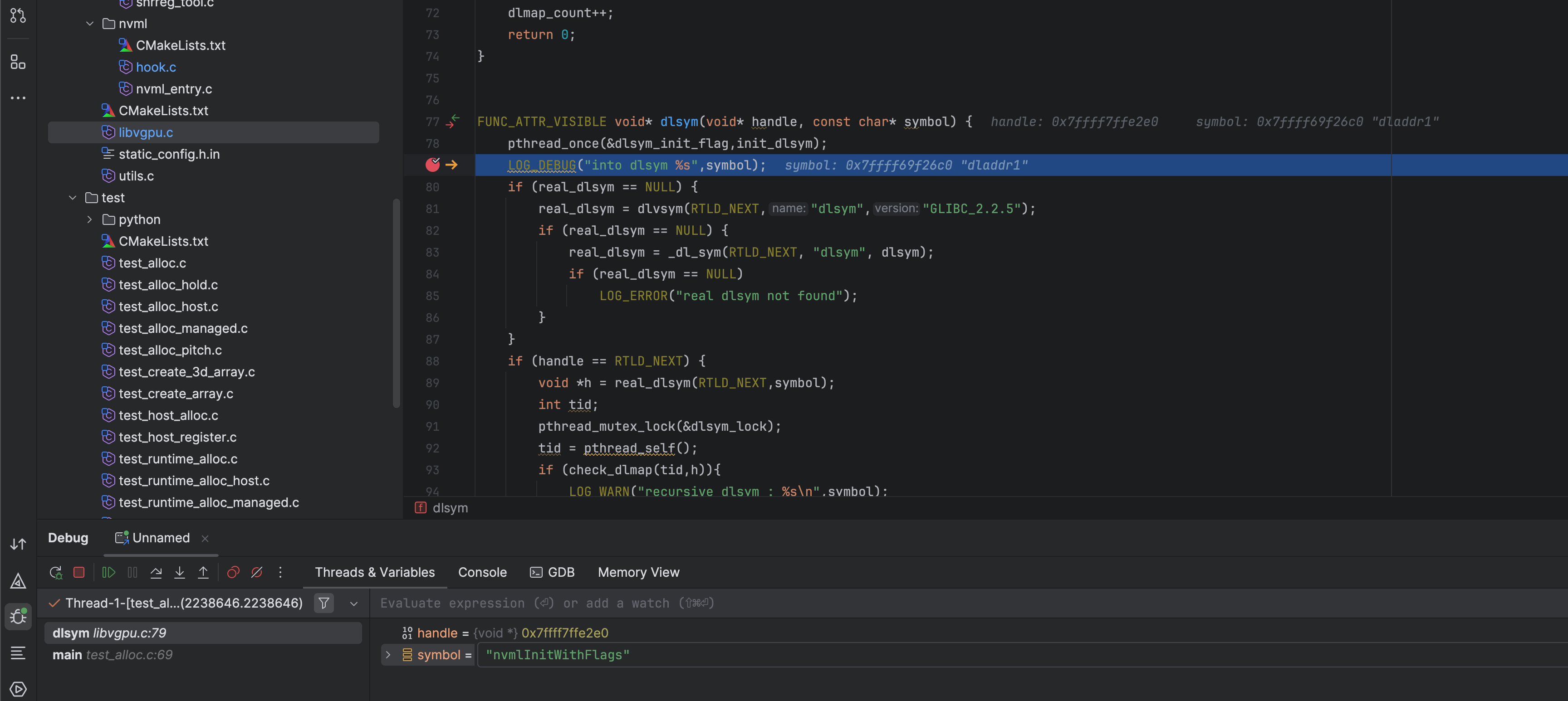Select the main test_alloc.c:69 stack frame
Image resolution: width=1568 pixels, height=701 pixels.
113,655
